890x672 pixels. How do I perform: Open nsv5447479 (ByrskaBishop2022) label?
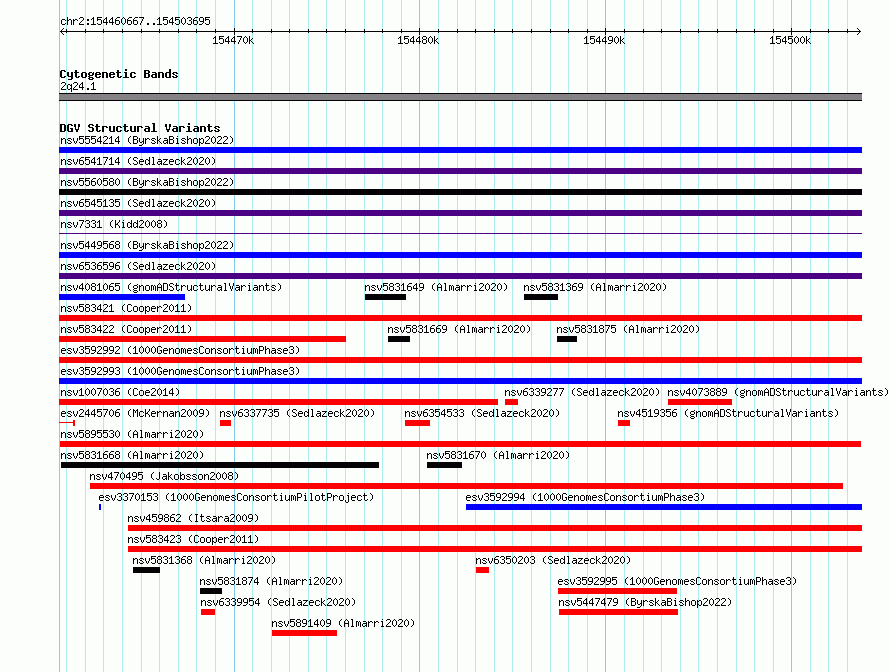click(645, 602)
